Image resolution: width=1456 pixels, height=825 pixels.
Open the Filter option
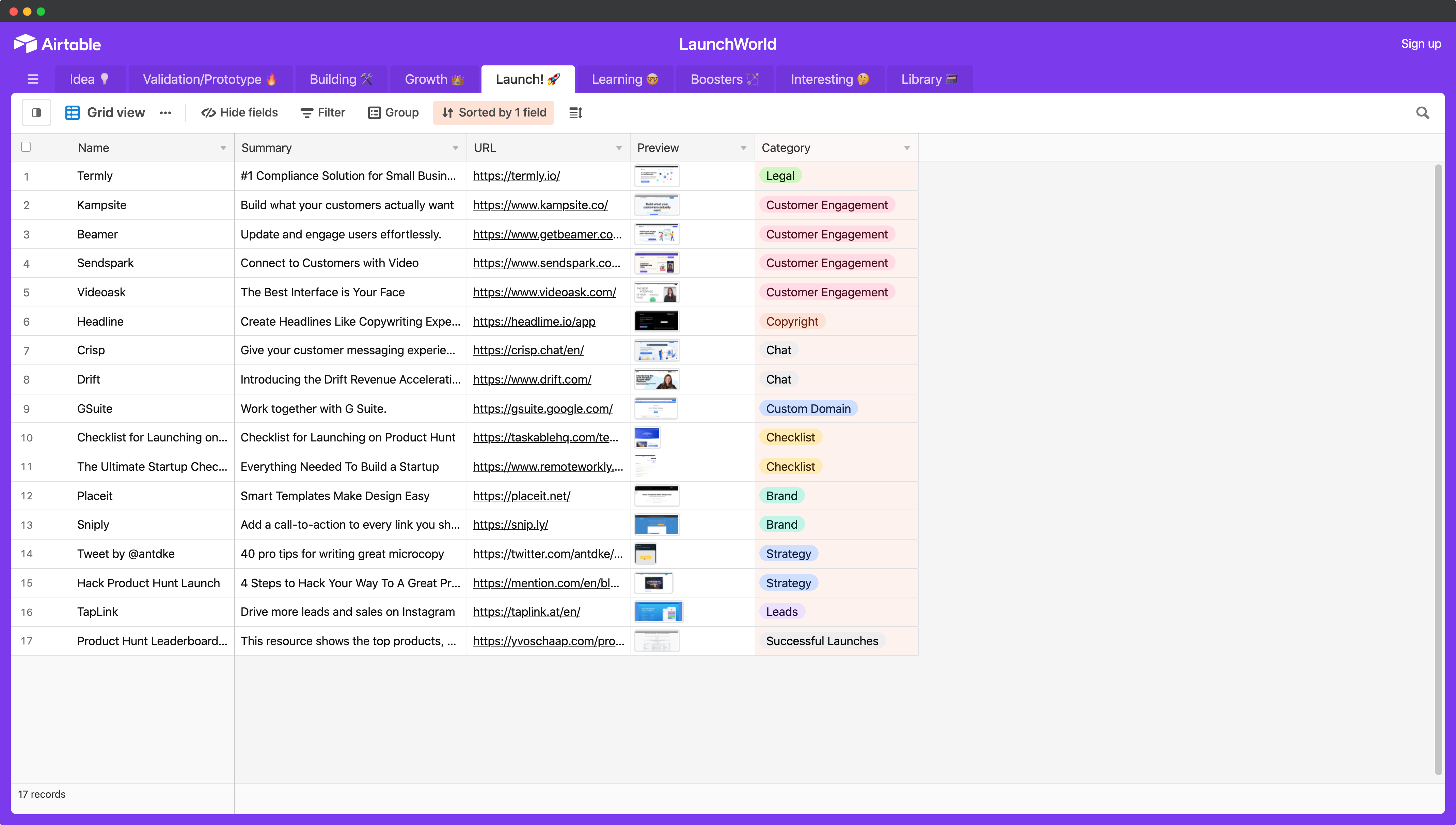(323, 113)
